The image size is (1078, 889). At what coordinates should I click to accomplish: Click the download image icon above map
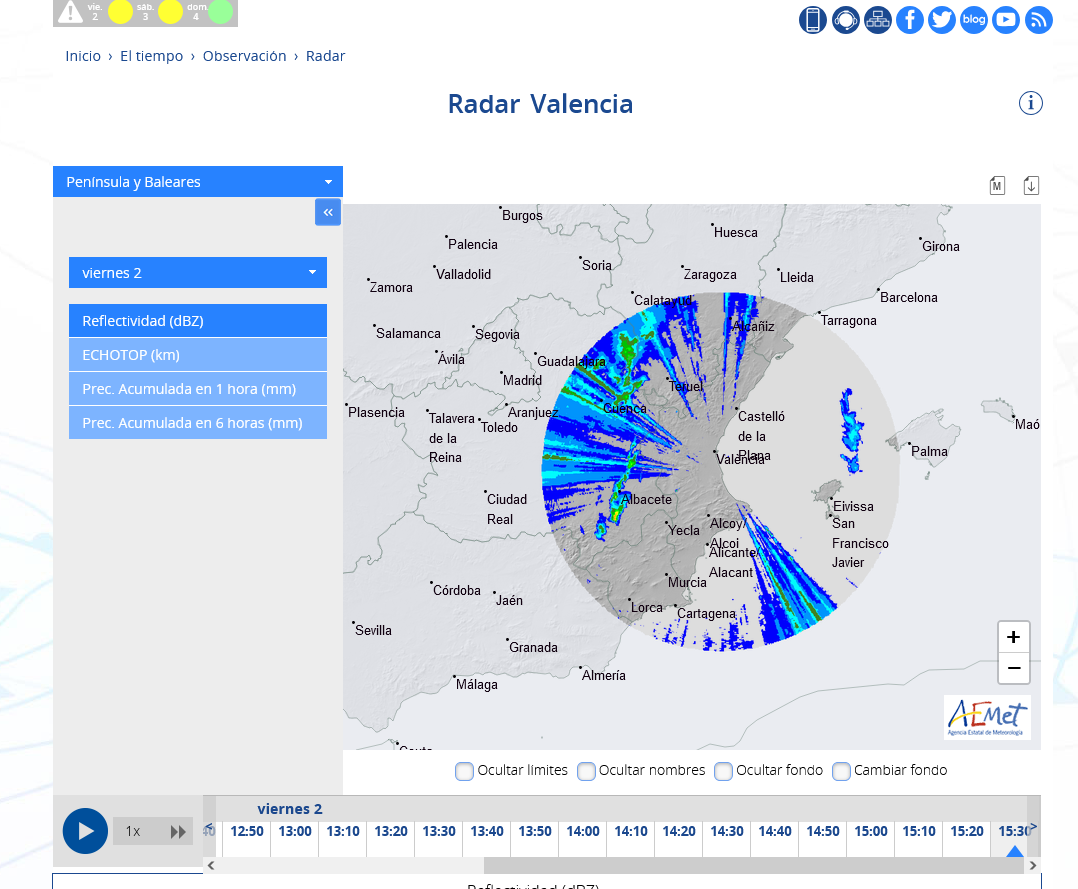[x=1031, y=186]
